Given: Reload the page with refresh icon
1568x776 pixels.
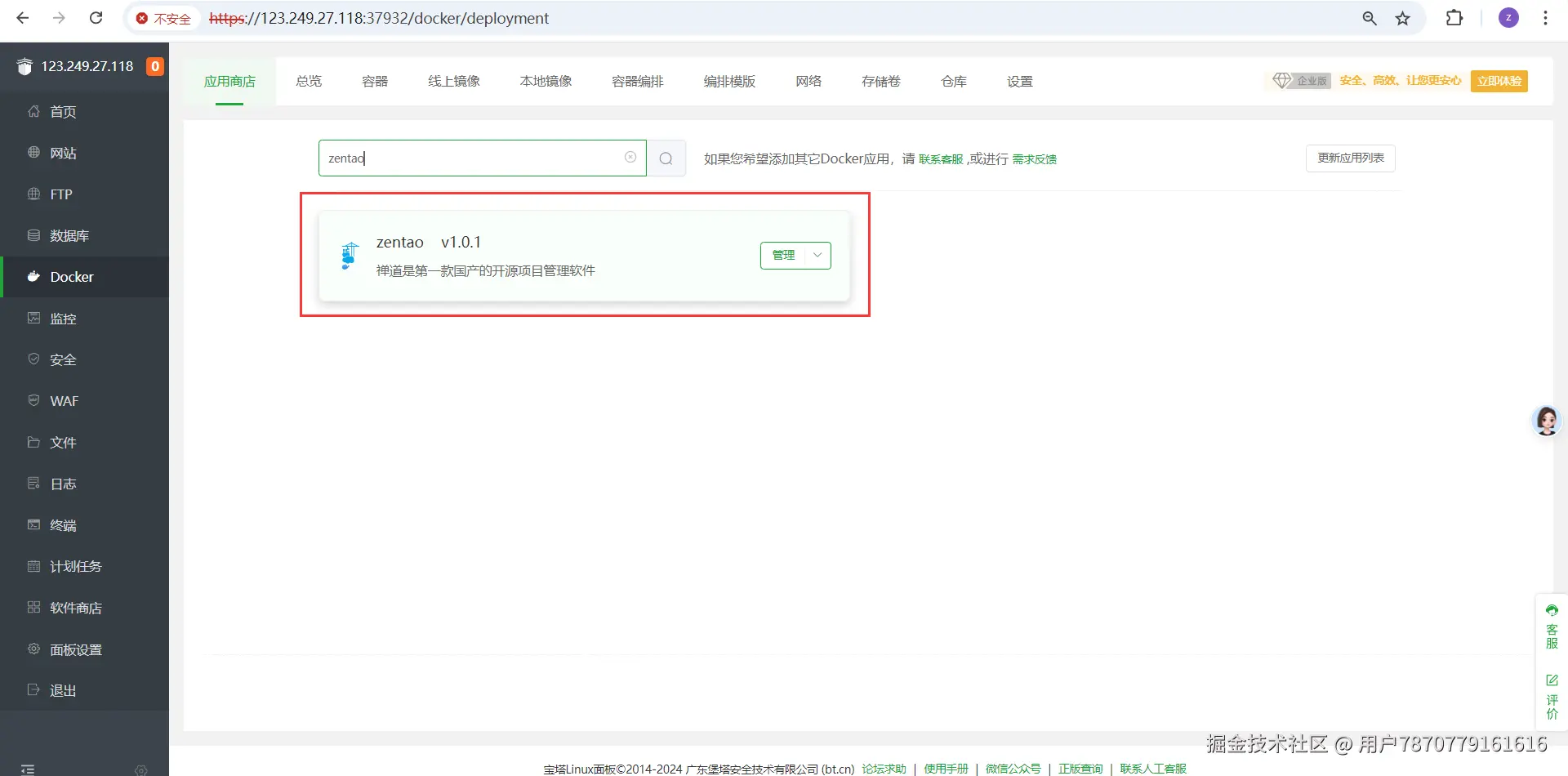Looking at the screenshot, I should coord(96,18).
